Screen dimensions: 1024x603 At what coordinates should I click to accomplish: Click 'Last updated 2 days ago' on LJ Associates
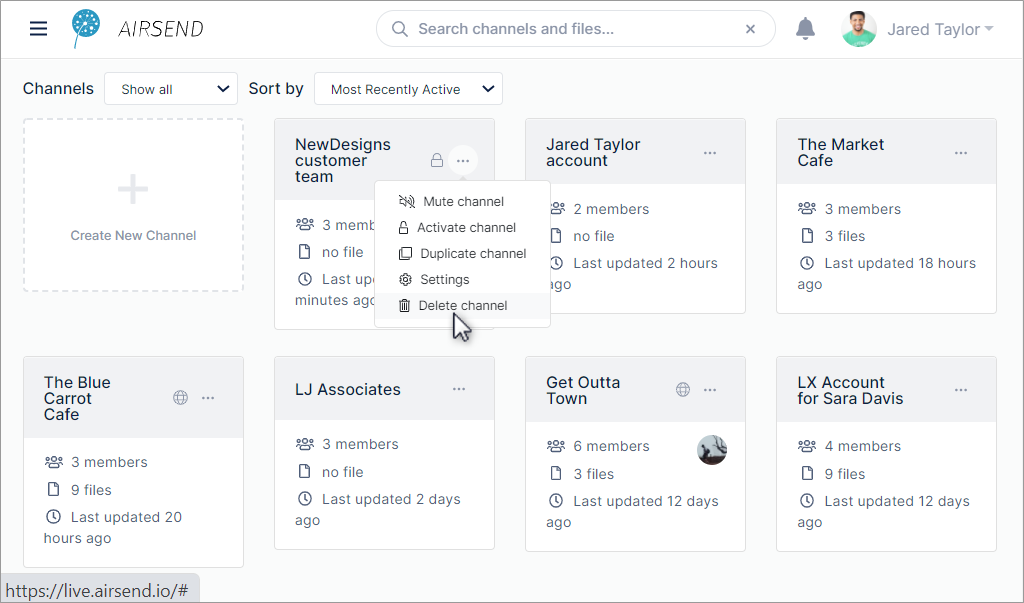pos(378,510)
